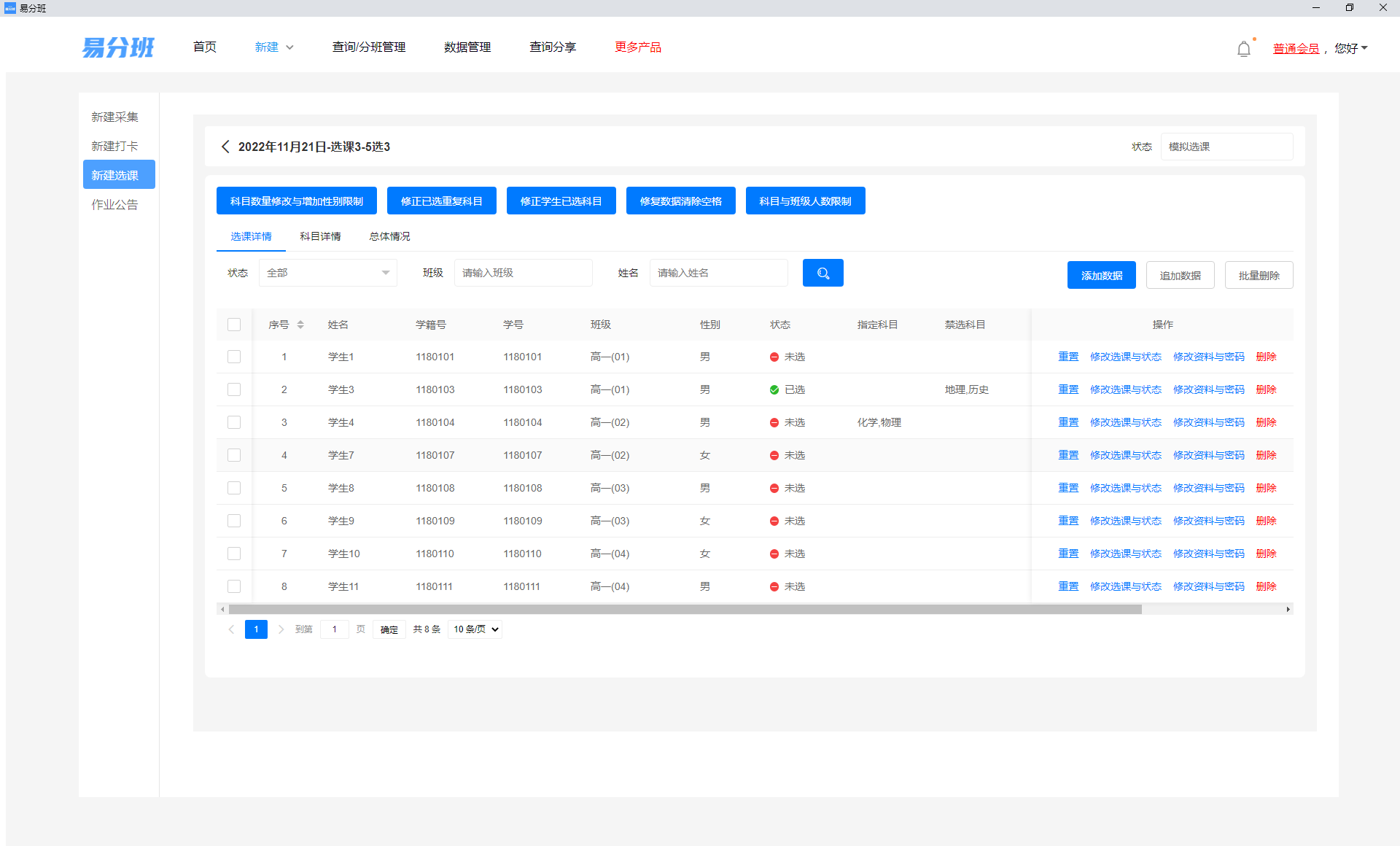
Task: Open the 10 条/页 page size dropdown
Action: (x=475, y=629)
